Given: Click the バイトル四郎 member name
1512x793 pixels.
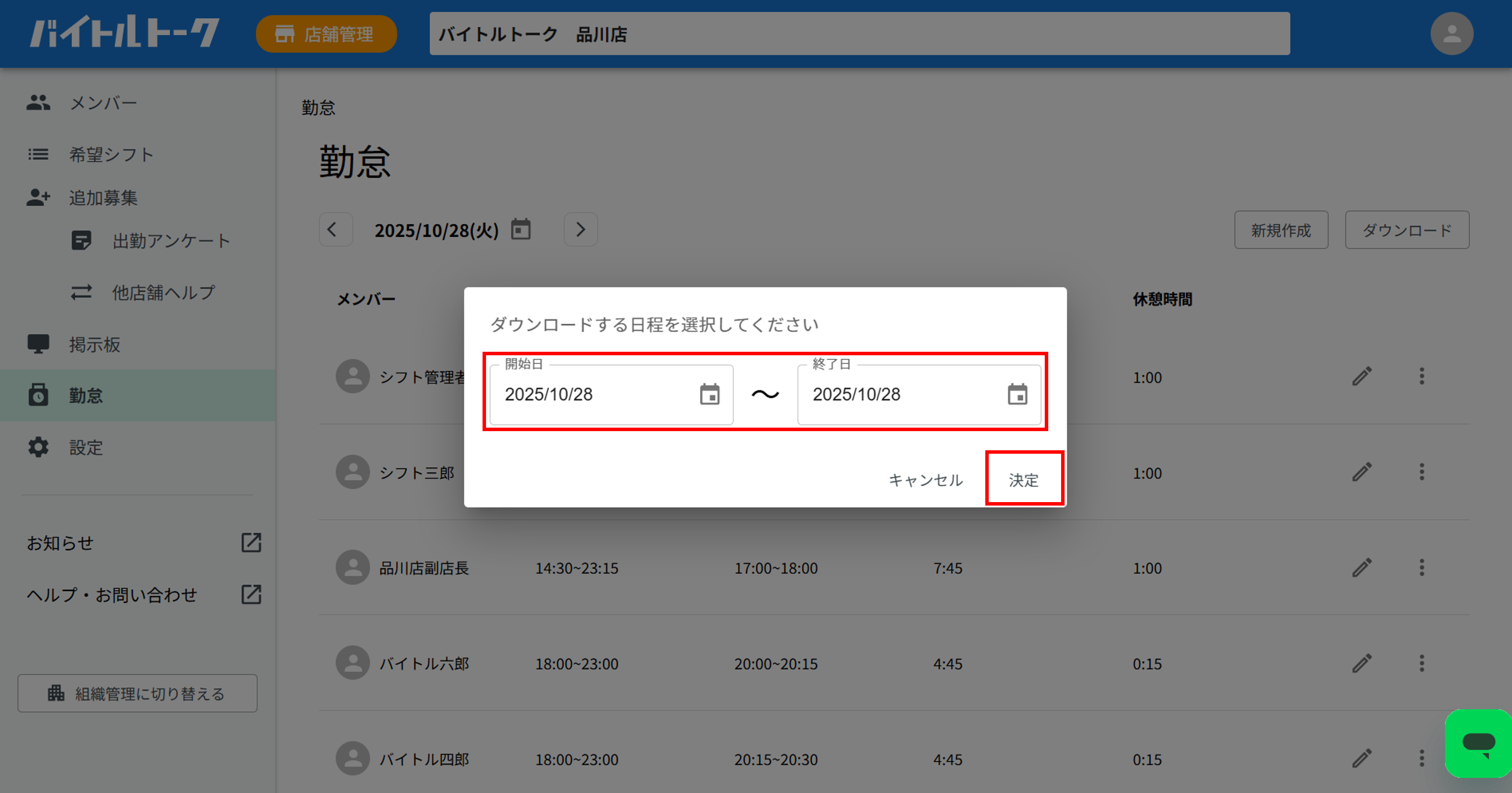Looking at the screenshot, I should 424,760.
